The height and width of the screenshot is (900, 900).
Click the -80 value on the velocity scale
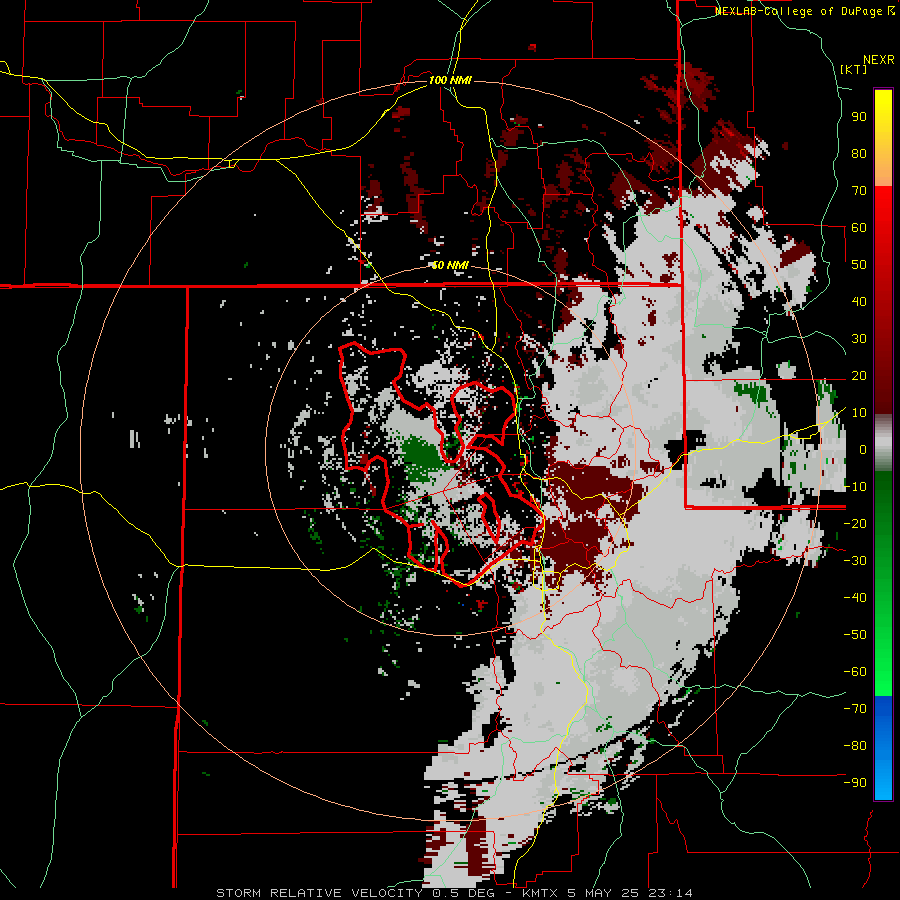point(855,746)
